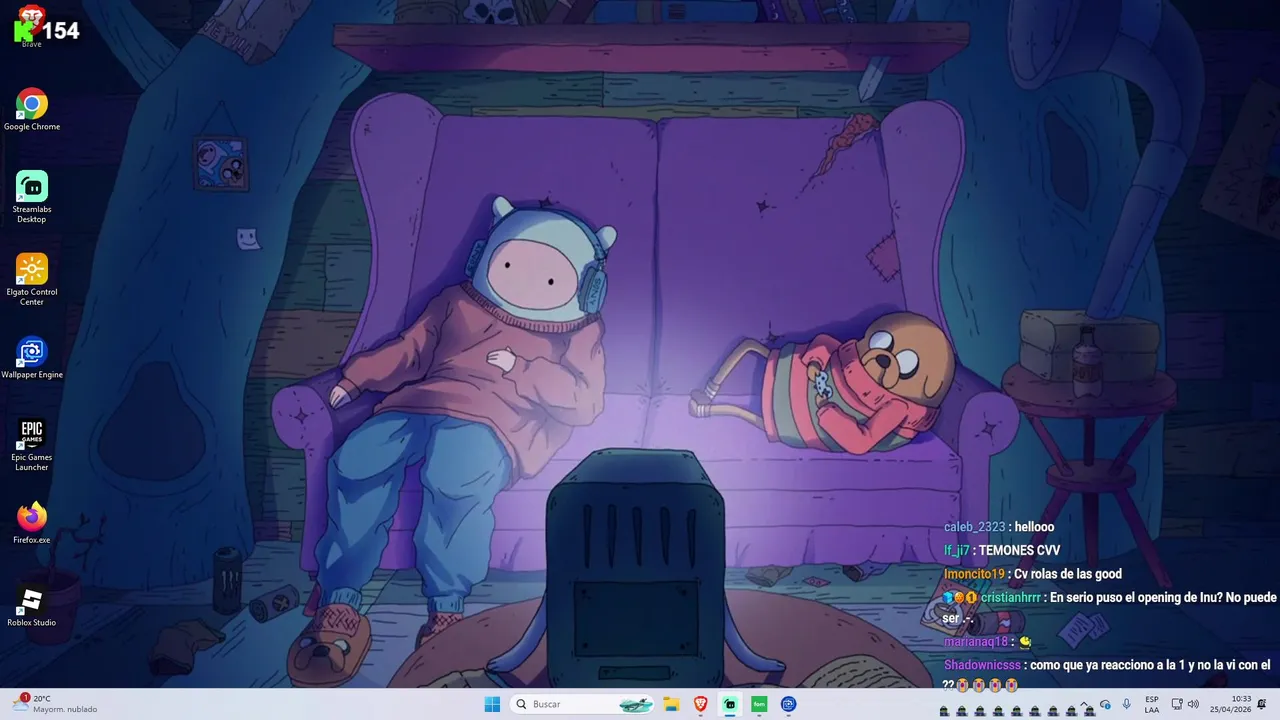Open the notification bell in the taskbar

(x=1262, y=704)
